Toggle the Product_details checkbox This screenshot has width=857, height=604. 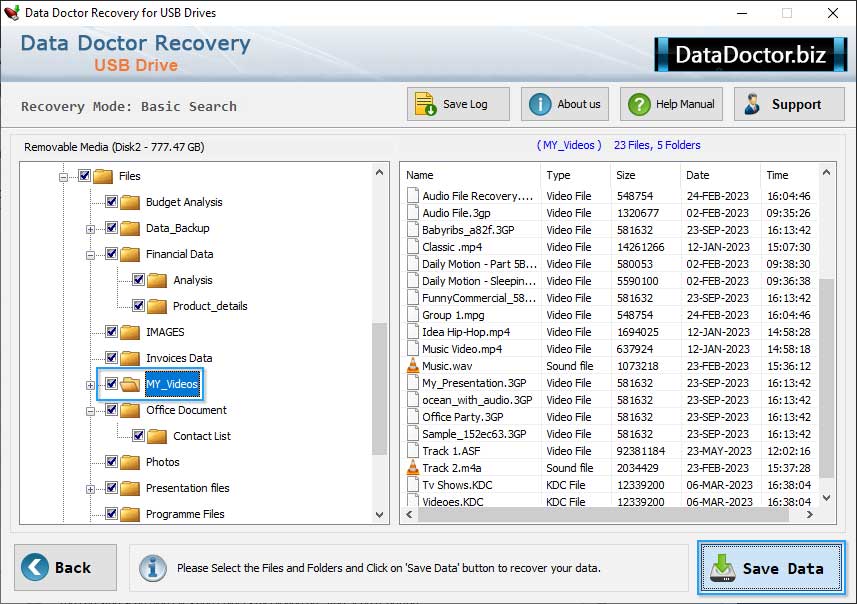point(138,306)
